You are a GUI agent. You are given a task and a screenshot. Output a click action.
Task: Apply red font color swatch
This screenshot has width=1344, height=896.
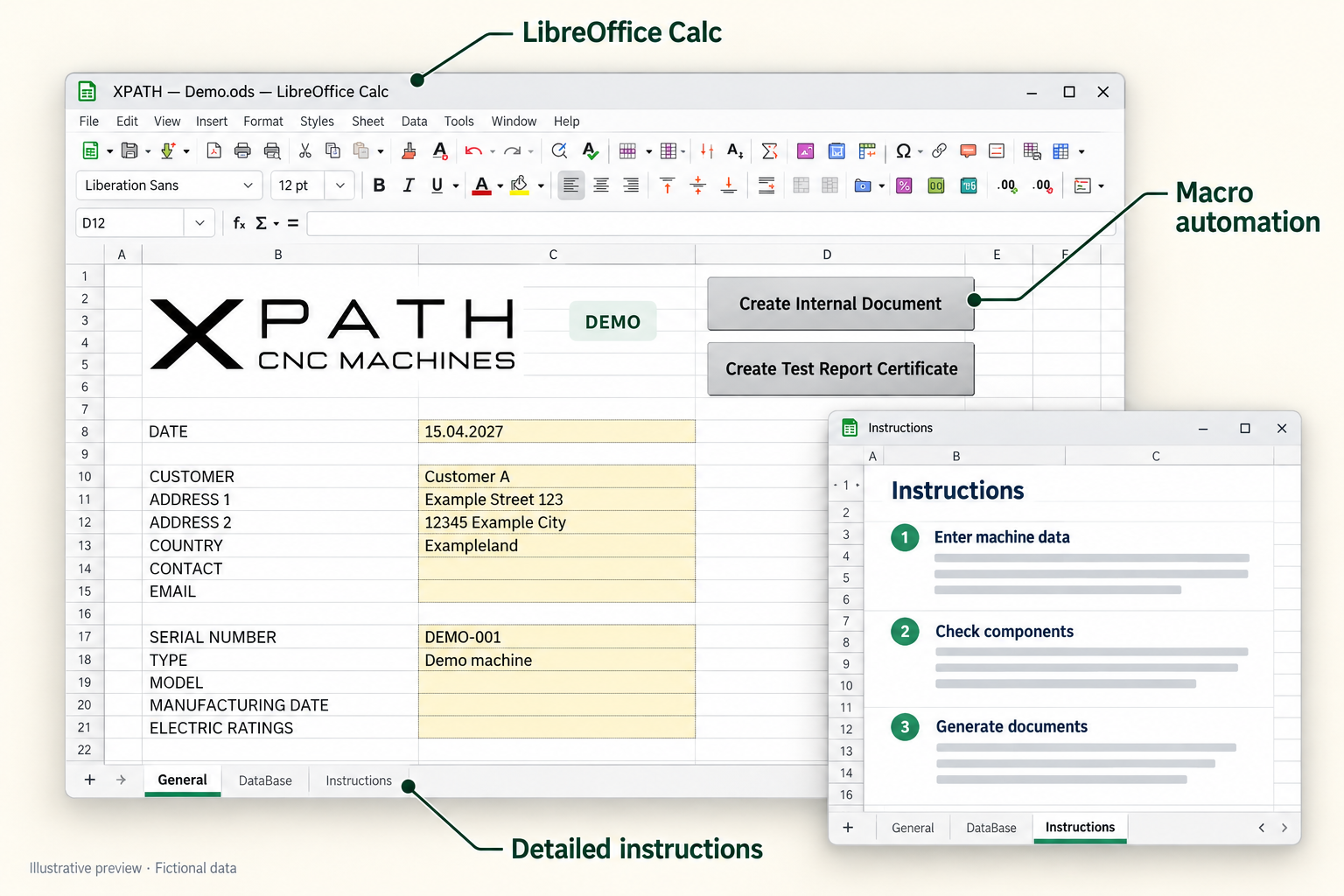click(481, 186)
